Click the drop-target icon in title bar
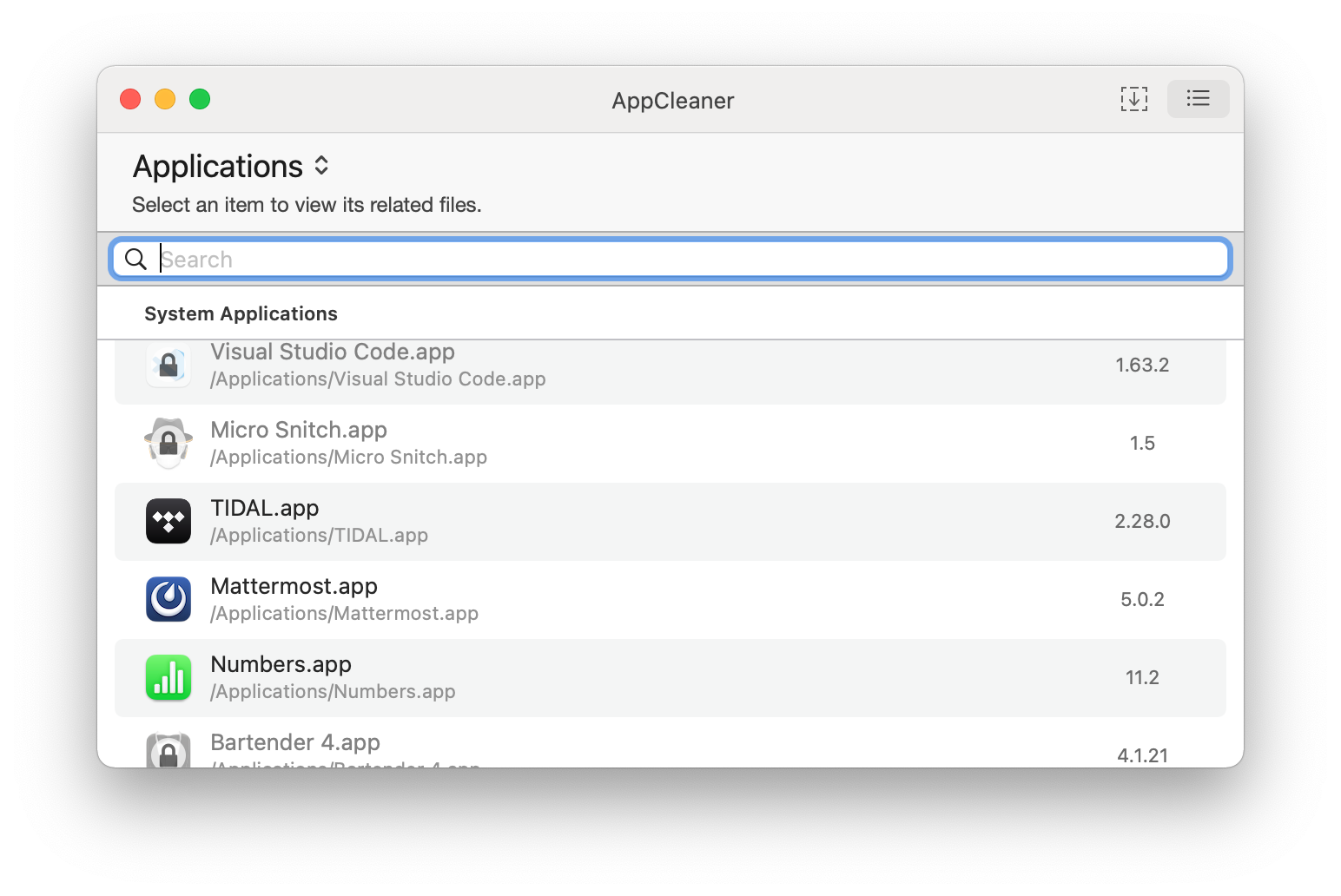The height and width of the screenshot is (896, 1341). pyautogui.click(x=1133, y=99)
